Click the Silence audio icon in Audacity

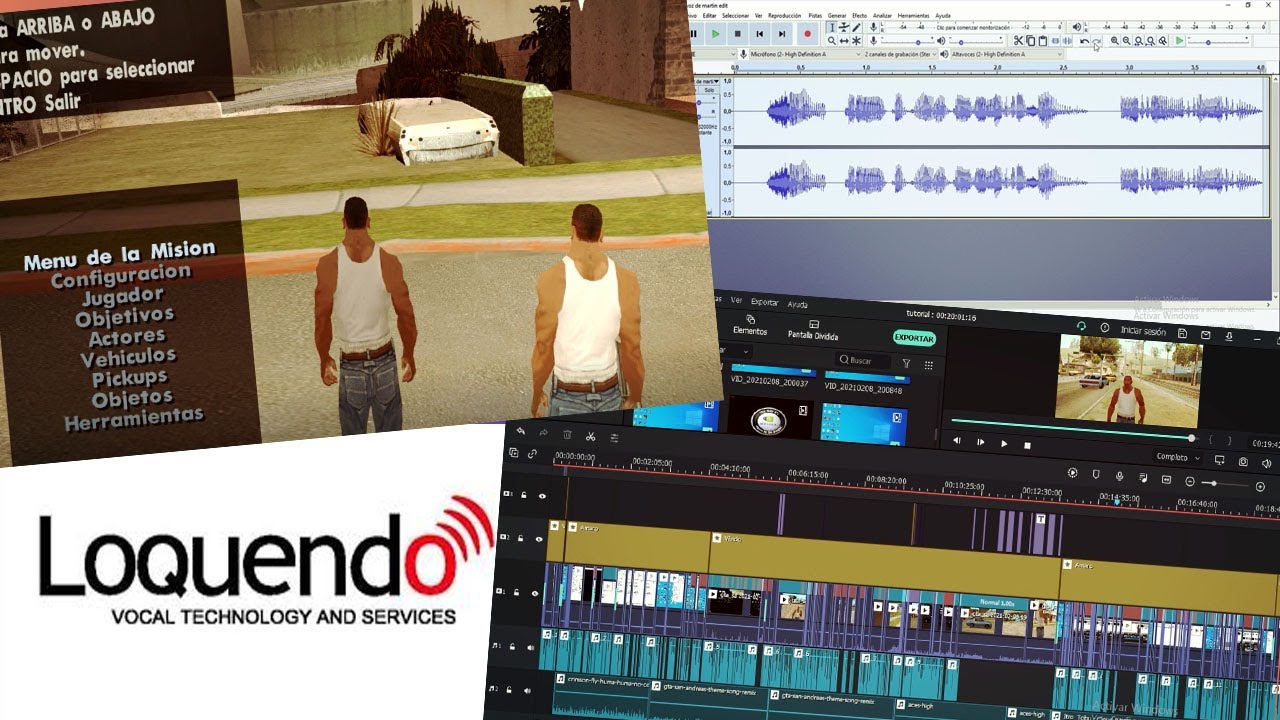[x=1068, y=41]
